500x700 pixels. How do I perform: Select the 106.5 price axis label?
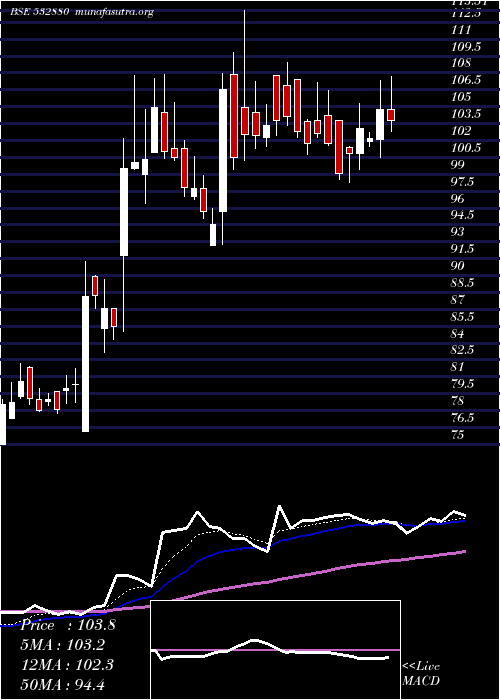tap(466, 80)
